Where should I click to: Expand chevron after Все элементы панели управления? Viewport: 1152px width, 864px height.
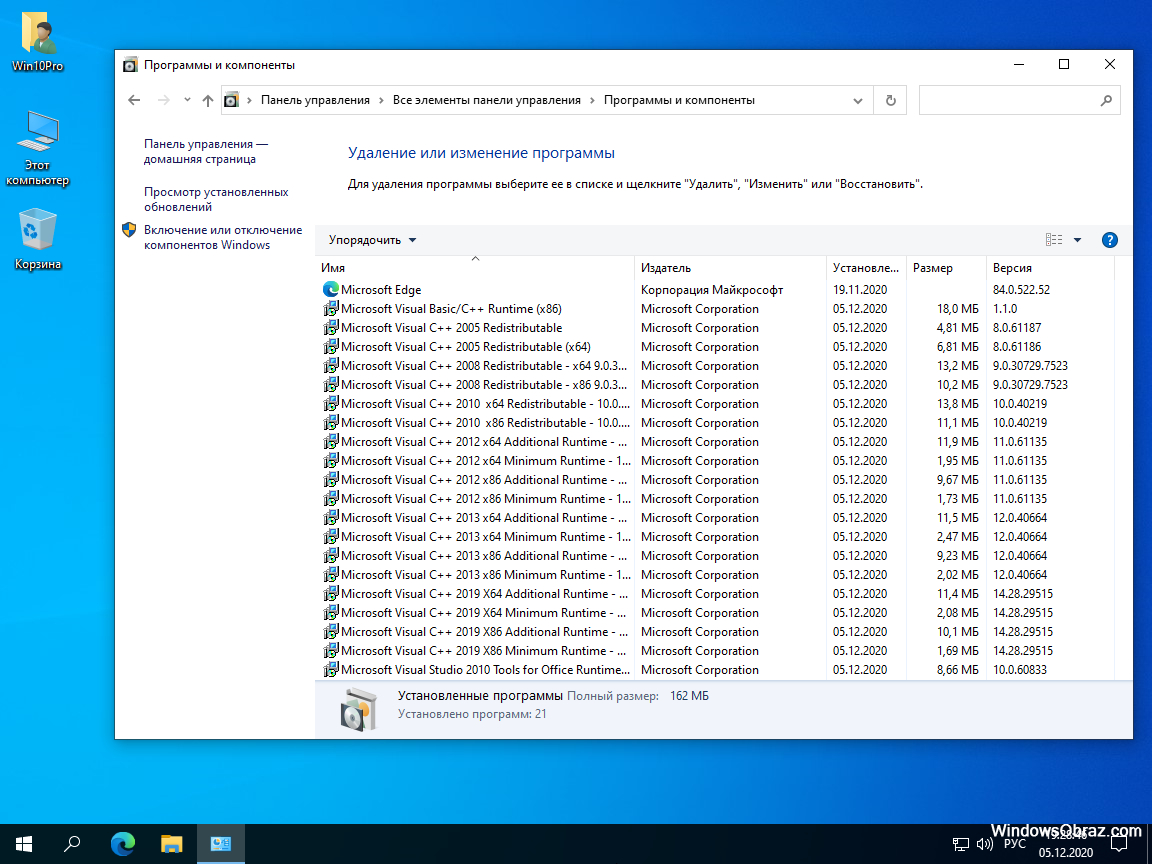click(x=592, y=100)
